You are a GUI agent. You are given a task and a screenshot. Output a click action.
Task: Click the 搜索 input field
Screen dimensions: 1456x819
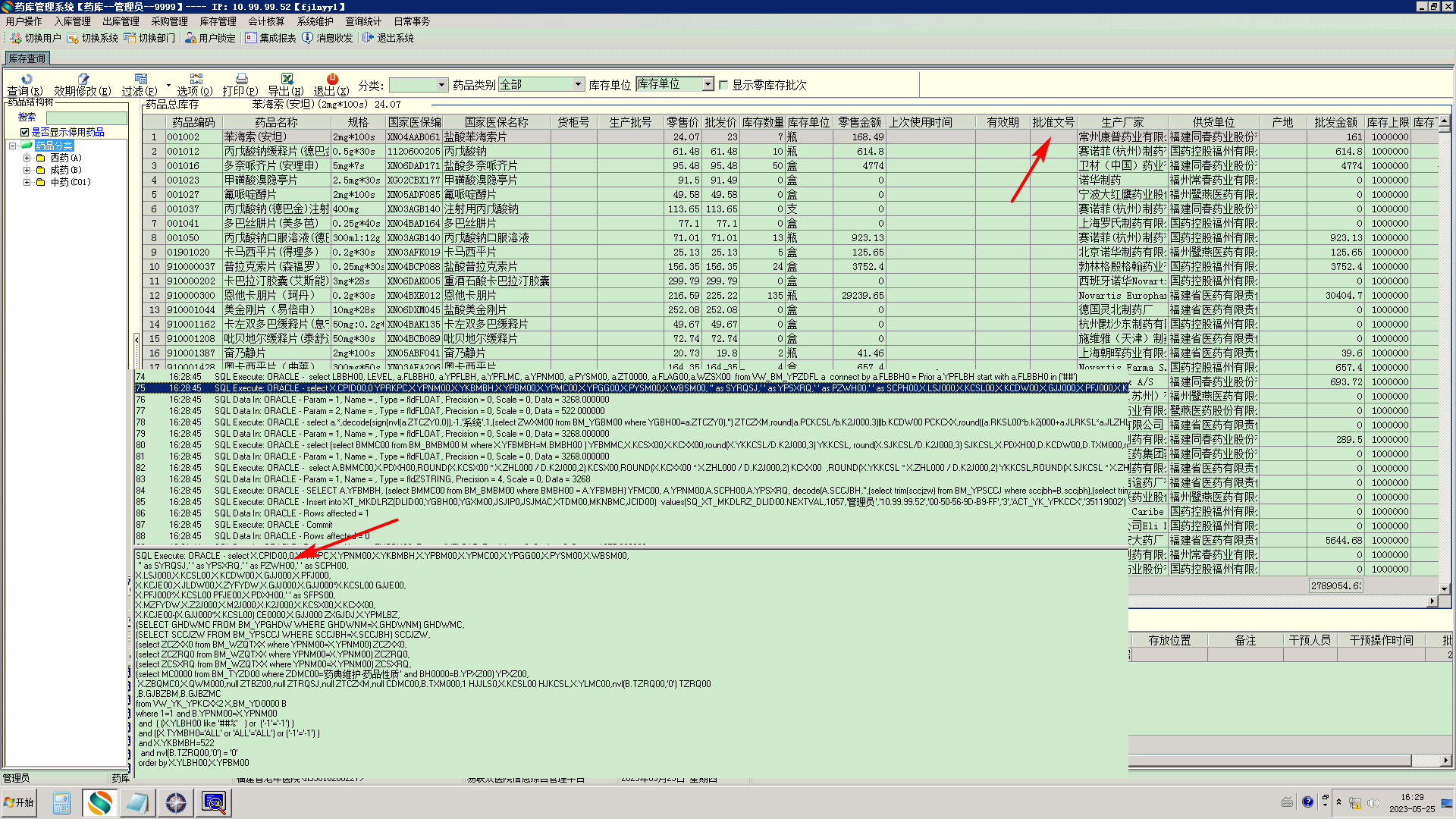(86, 118)
